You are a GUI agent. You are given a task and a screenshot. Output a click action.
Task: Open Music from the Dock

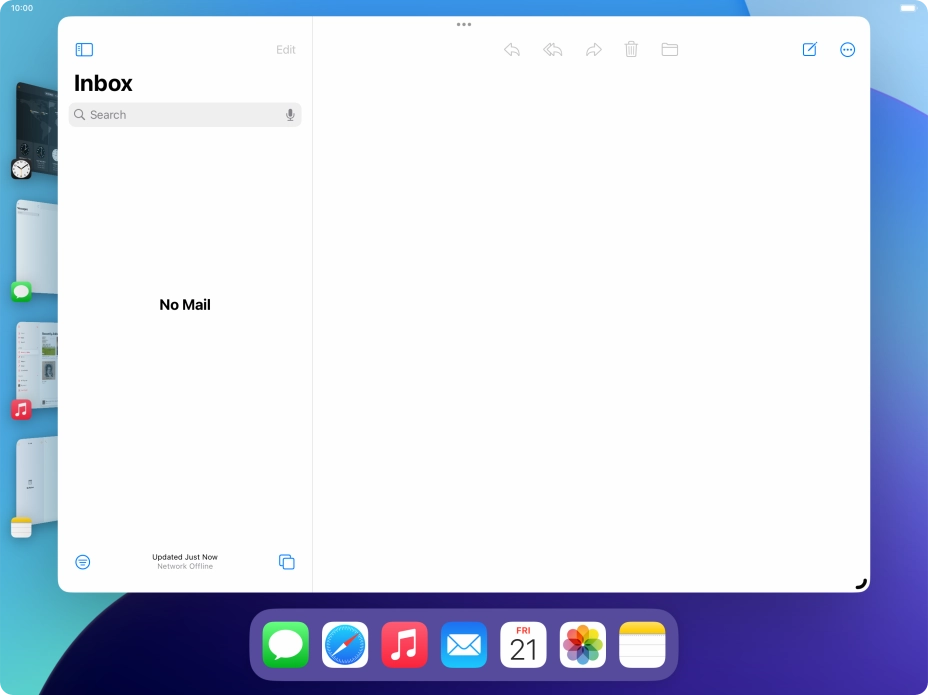pos(404,643)
